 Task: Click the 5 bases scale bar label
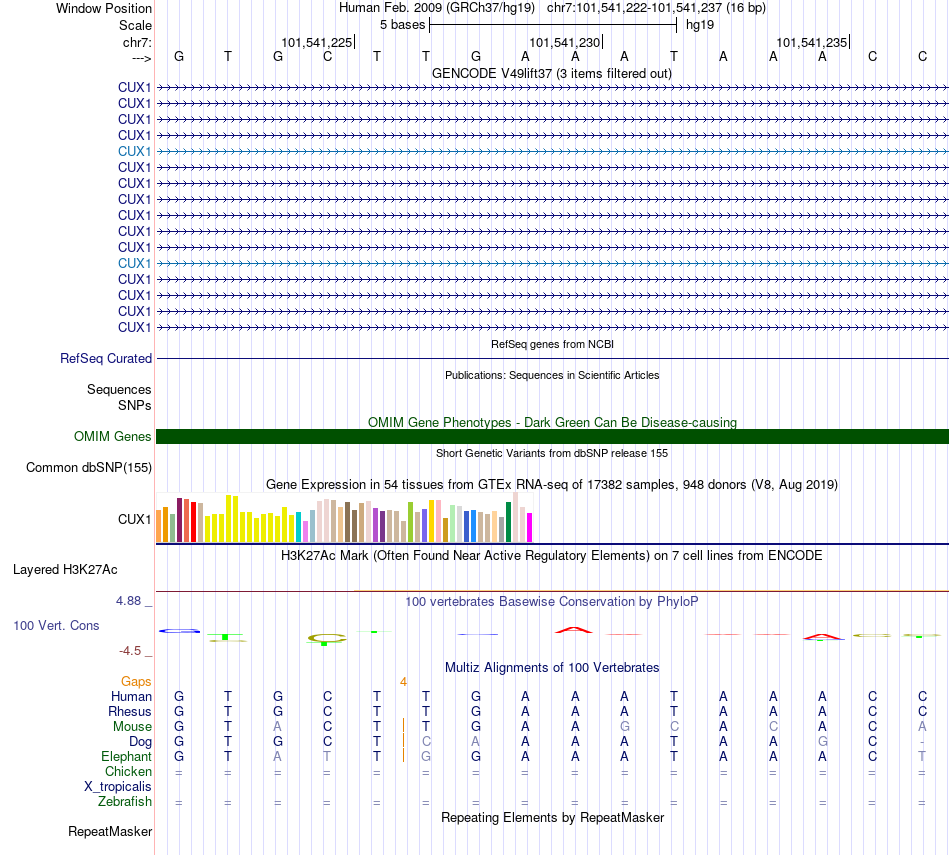click(402, 25)
